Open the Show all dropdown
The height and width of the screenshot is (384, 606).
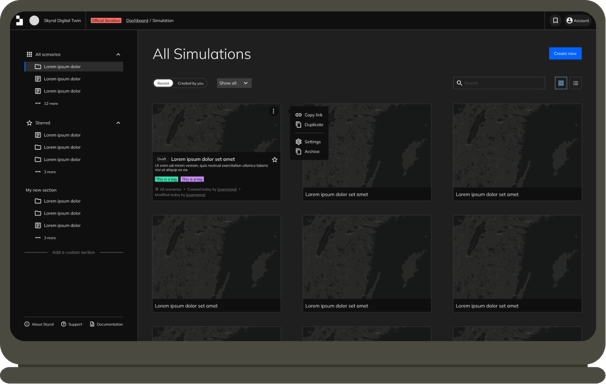tap(234, 83)
